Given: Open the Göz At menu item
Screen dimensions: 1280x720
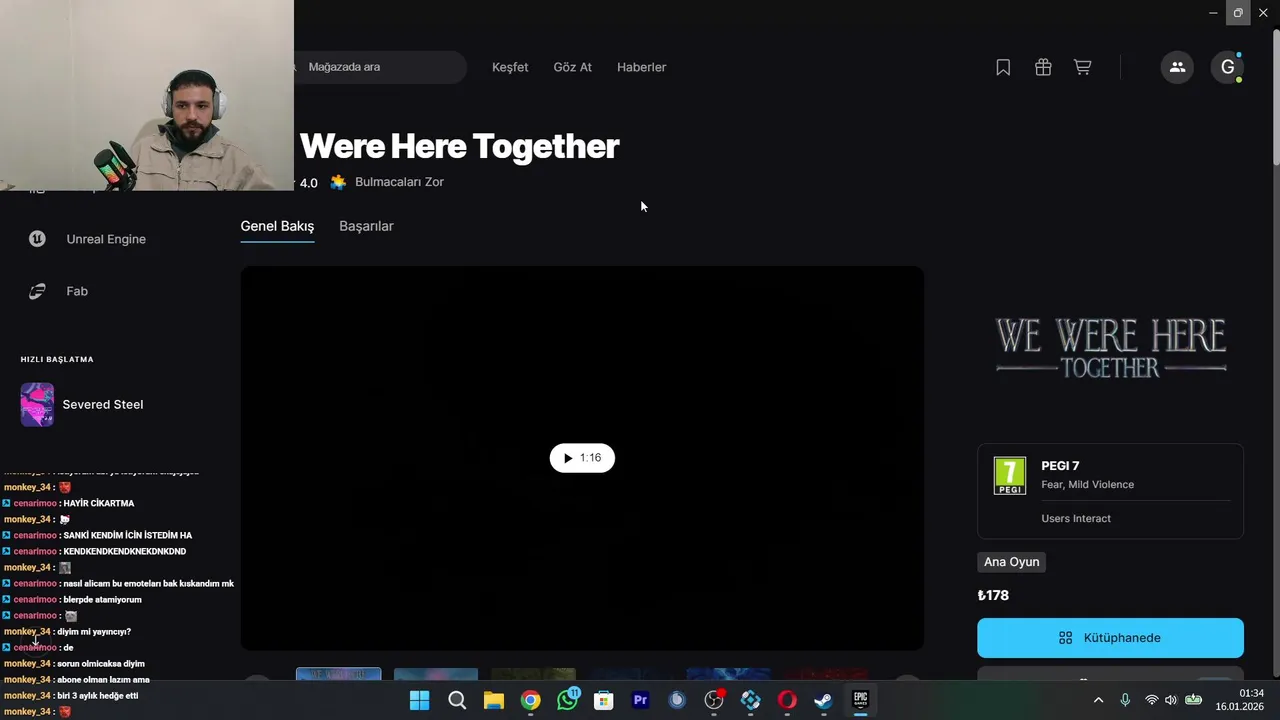Looking at the screenshot, I should (x=573, y=67).
